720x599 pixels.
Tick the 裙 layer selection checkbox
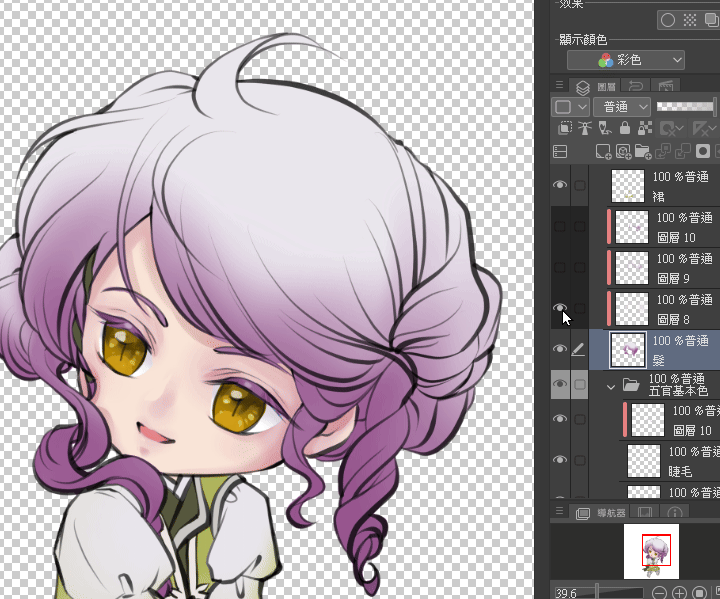click(580, 185)
